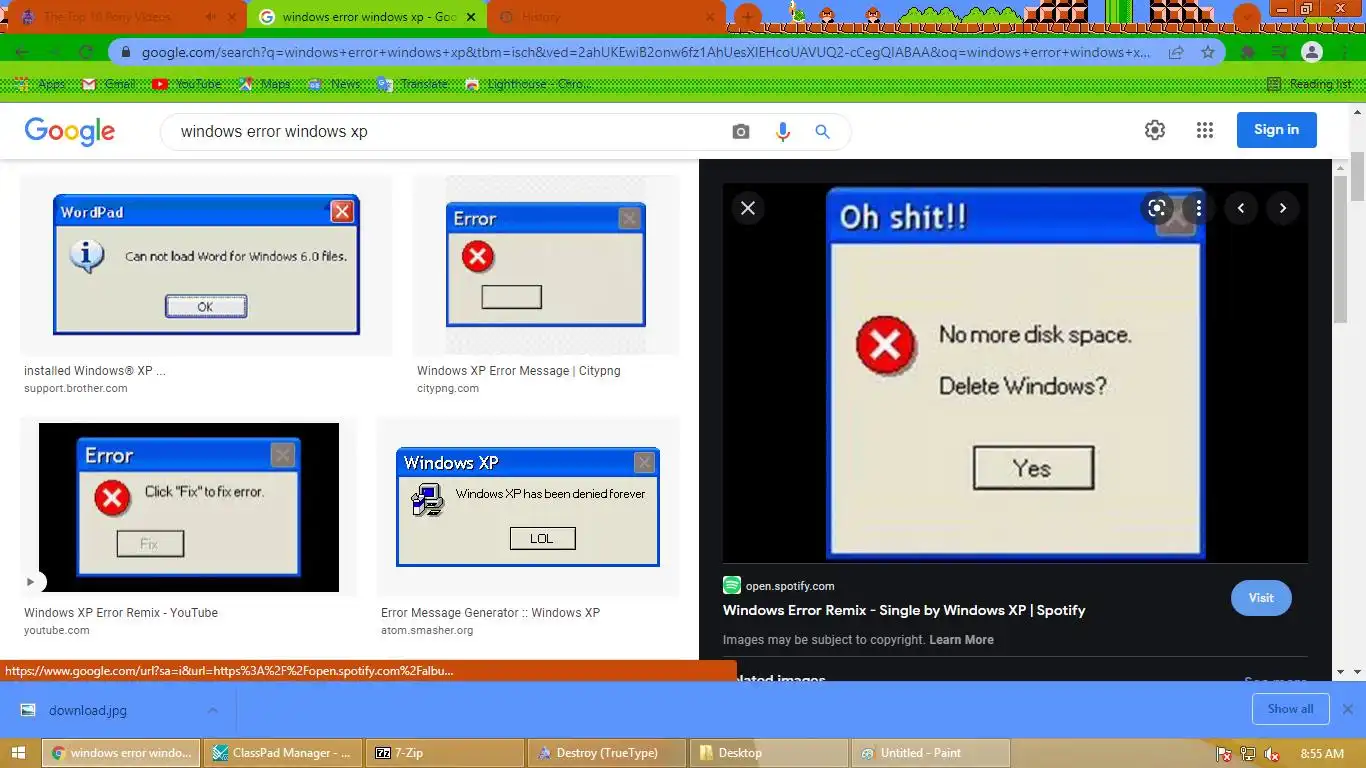Select 'Windows XP has been denied' thumbnail

click(528, 507)
